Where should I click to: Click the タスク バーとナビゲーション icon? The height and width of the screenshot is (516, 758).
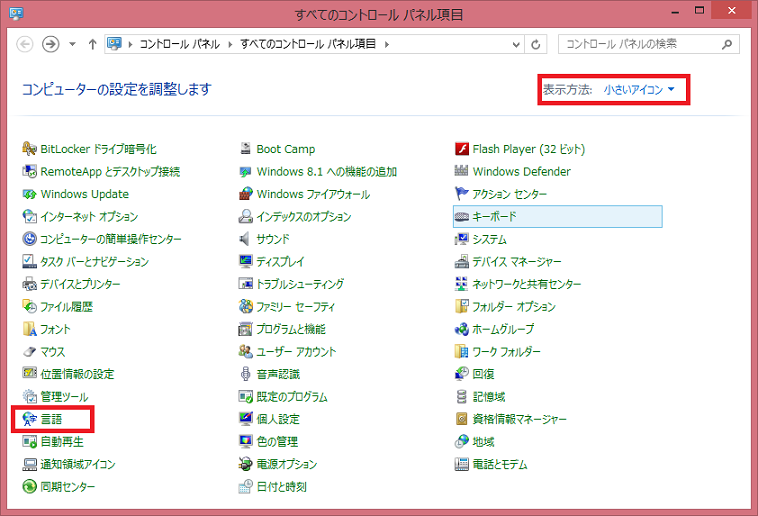(29, 261)
